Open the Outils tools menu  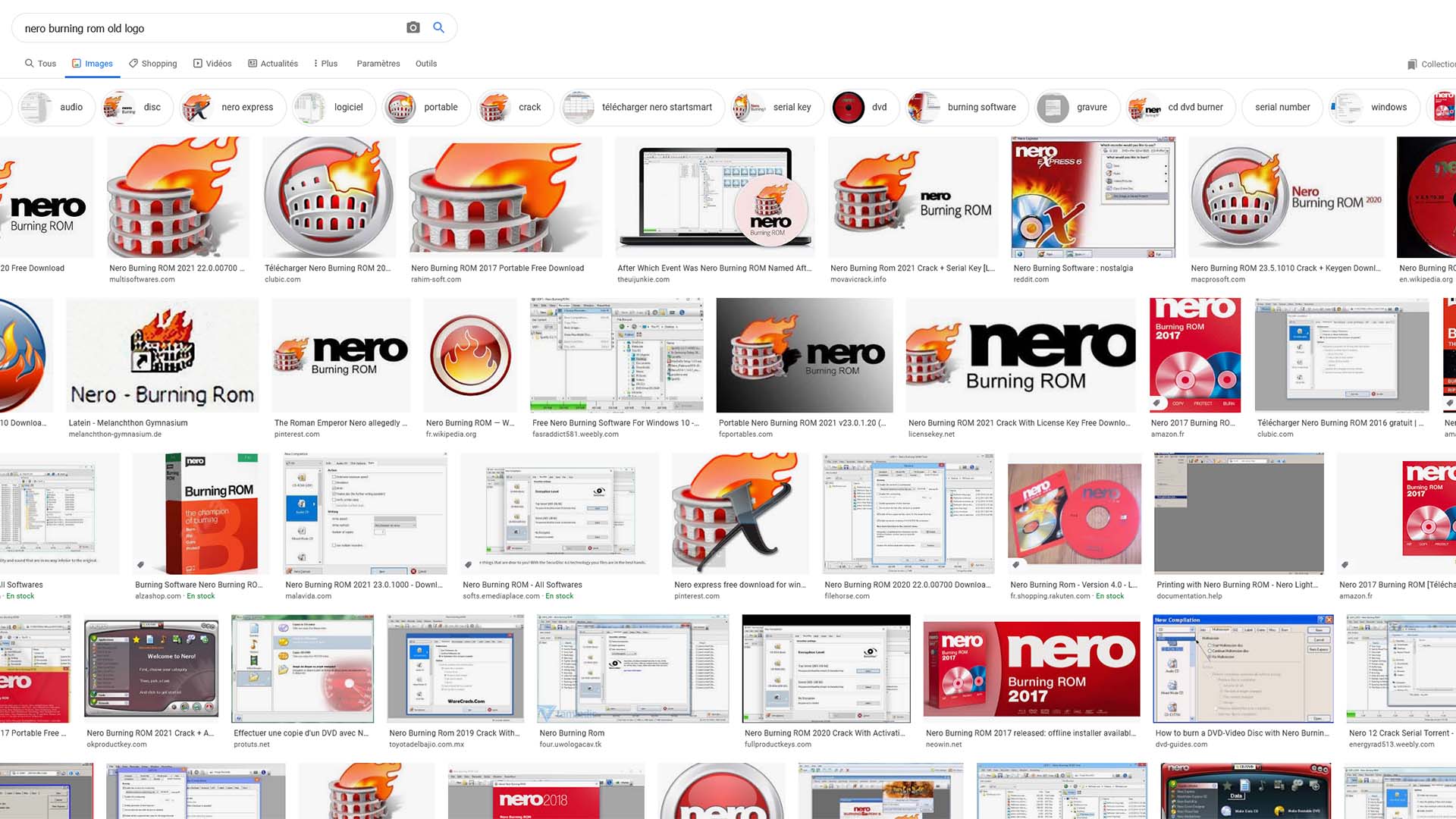click(426, 64)
